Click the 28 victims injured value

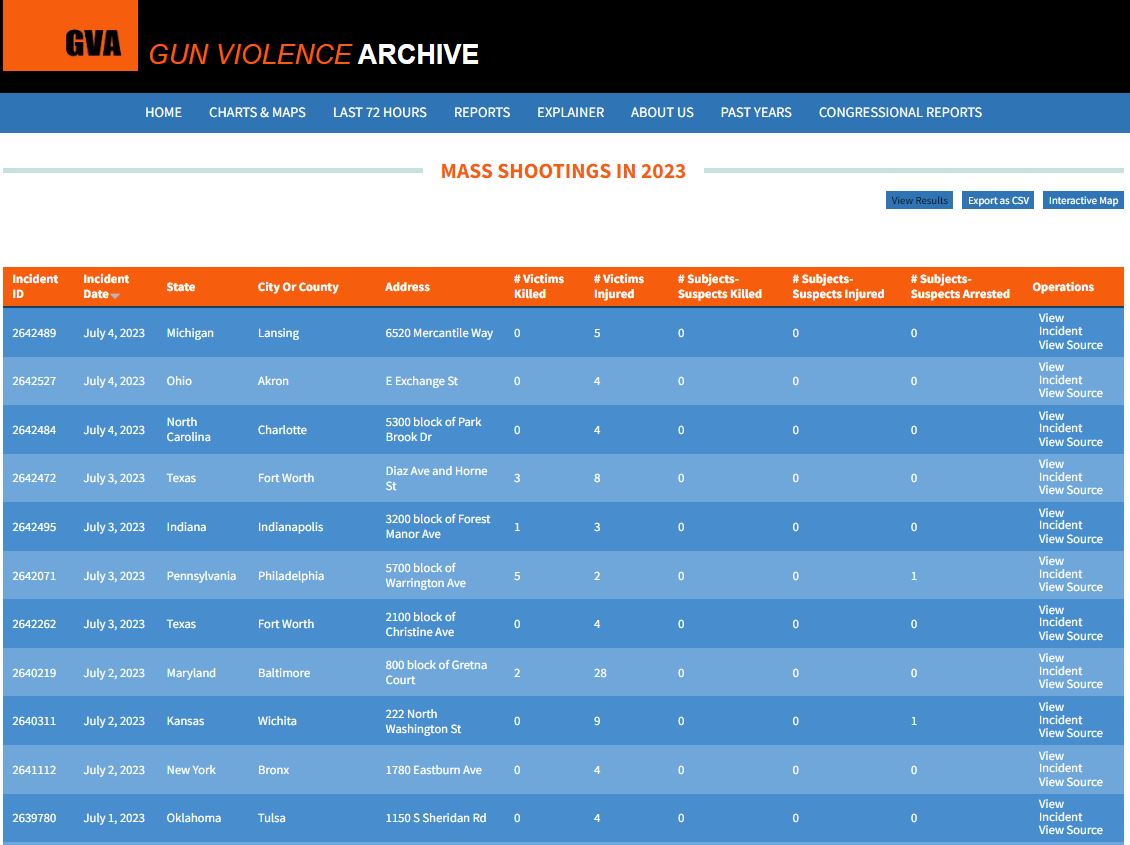point(600,673)
